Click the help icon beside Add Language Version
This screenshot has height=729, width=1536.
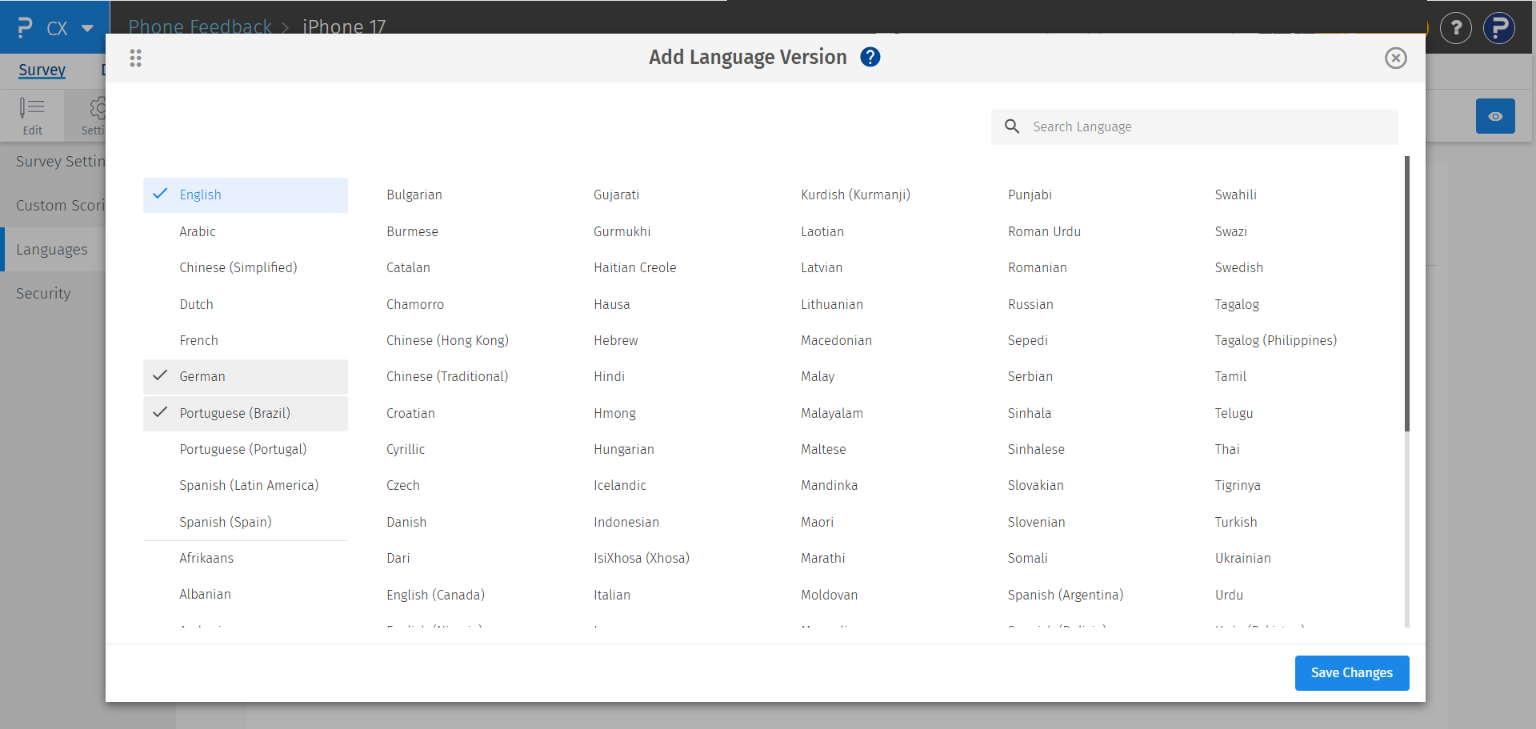870,57
